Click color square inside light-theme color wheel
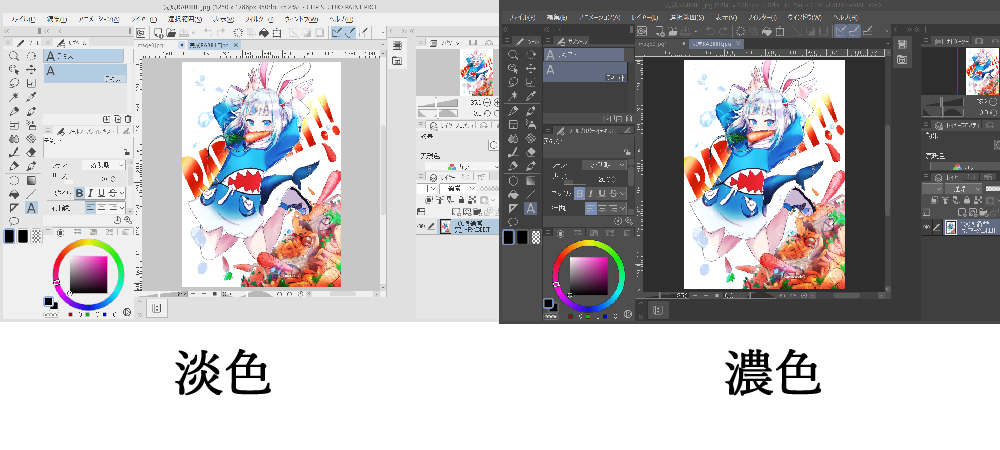 pyautogui.click(x=89, y=274)
